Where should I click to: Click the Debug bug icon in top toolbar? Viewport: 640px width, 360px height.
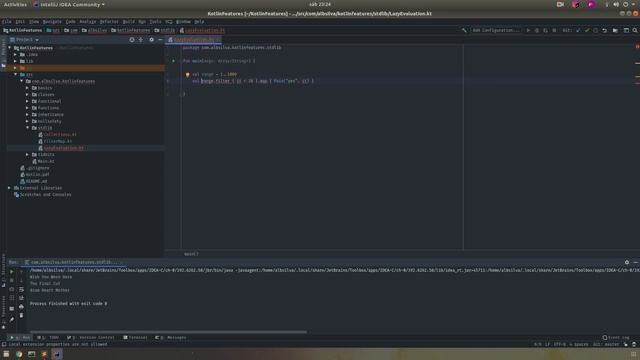537,30
